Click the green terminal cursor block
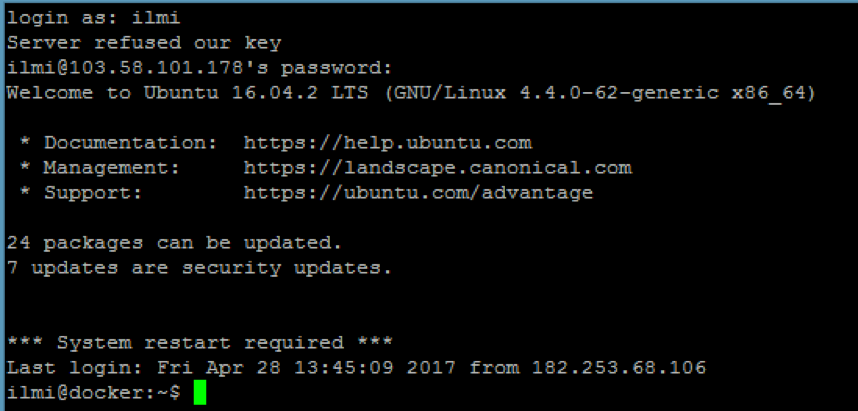Image resolution: width=858 pixels, height=411 pixels. pos(200,393)
